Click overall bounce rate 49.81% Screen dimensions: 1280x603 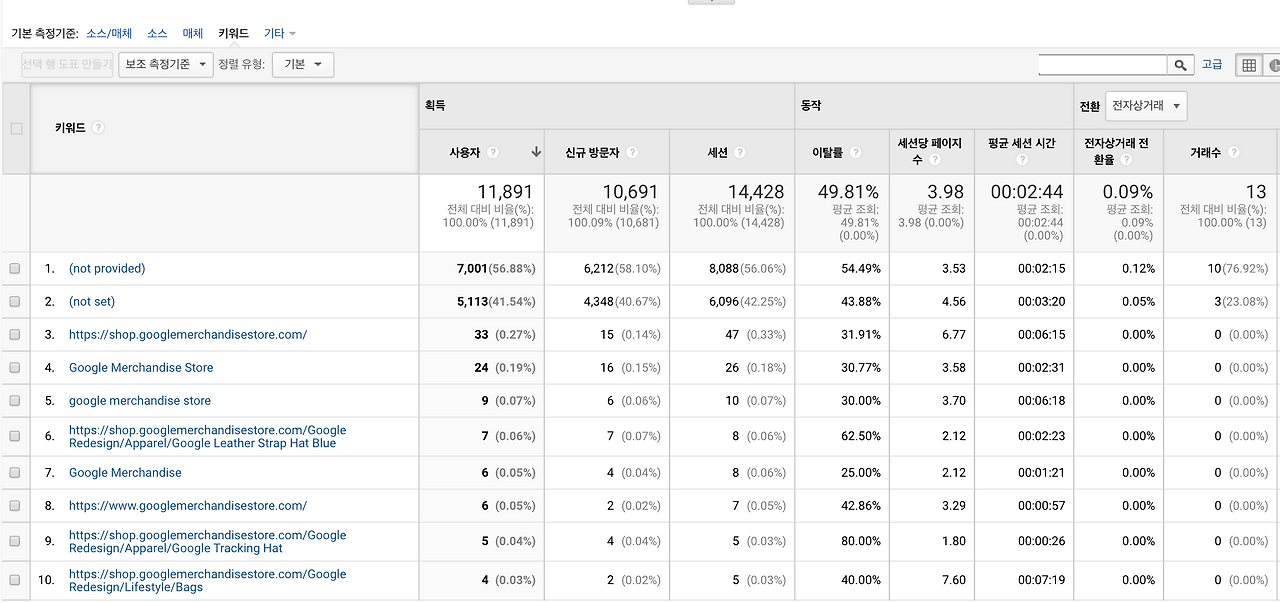coord(849,191)
